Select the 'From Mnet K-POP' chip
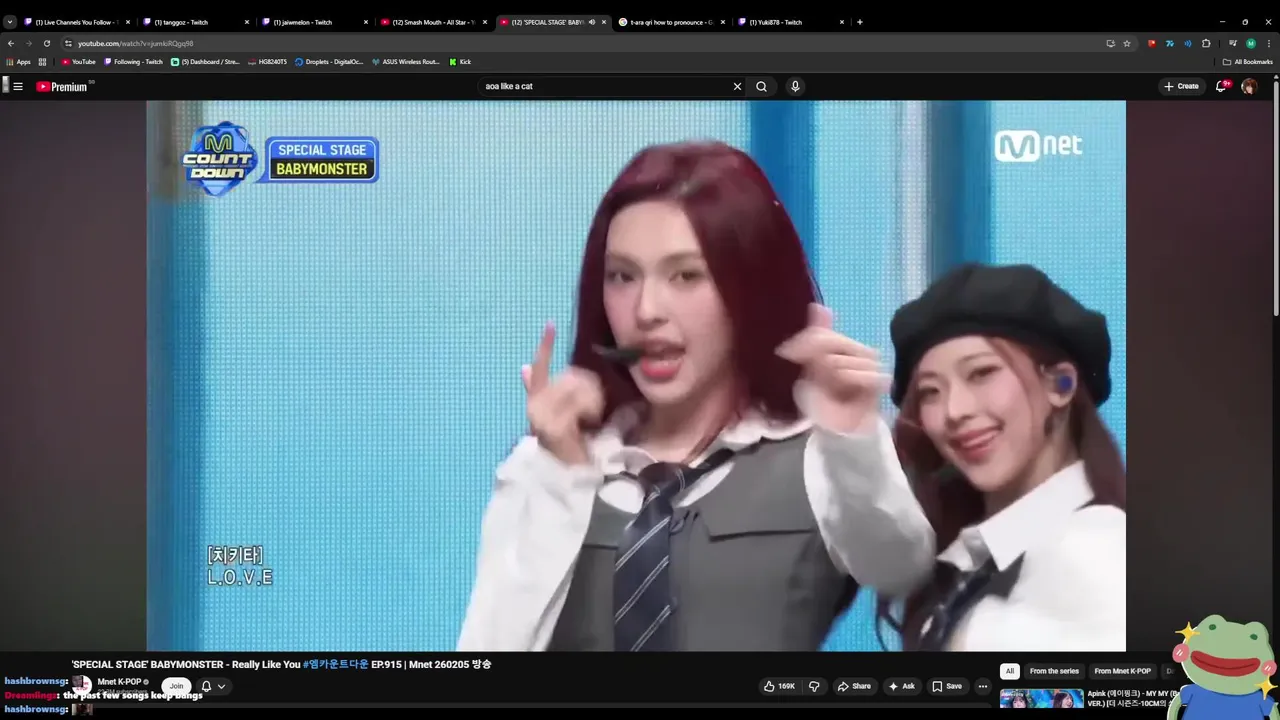This screenshot has width=1280, height=720. tap(1122, 671)
